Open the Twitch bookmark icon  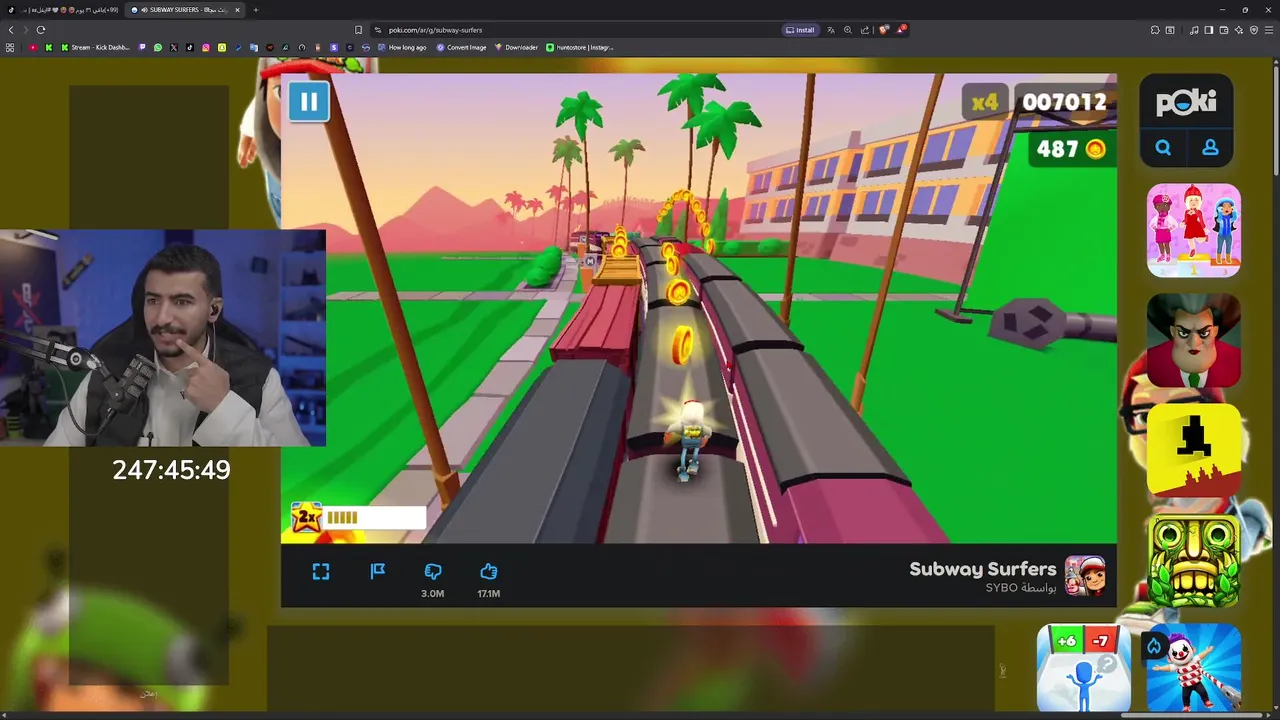point(142,47)
